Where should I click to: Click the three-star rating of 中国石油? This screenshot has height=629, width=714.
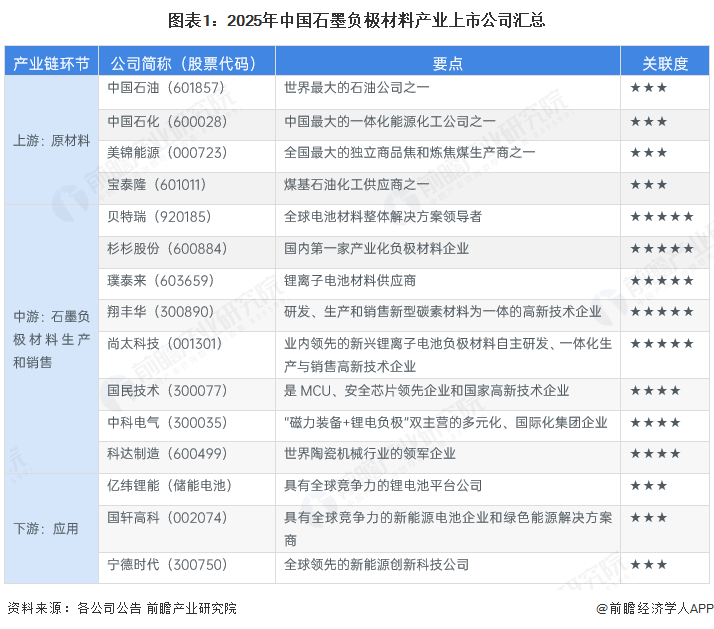click(x=648, y=88)
